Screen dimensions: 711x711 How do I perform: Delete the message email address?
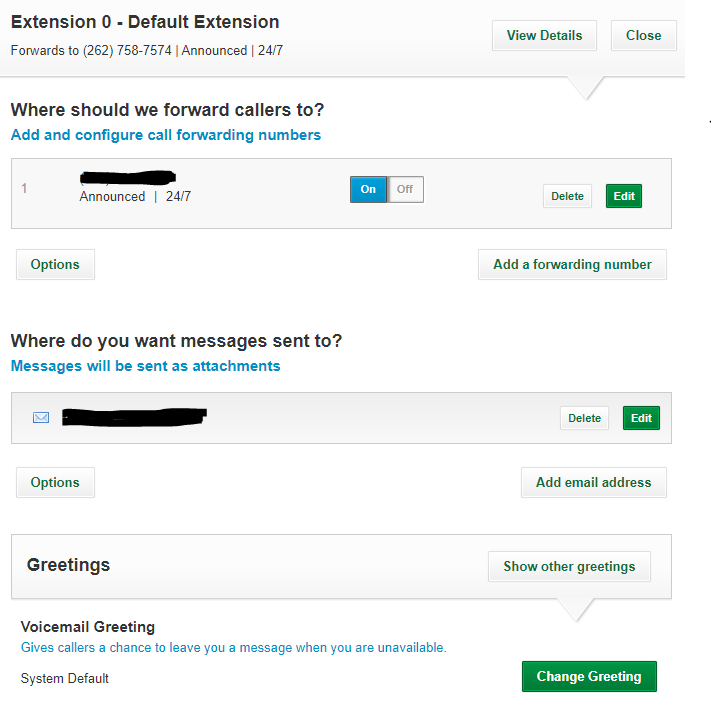click(584, 418)
